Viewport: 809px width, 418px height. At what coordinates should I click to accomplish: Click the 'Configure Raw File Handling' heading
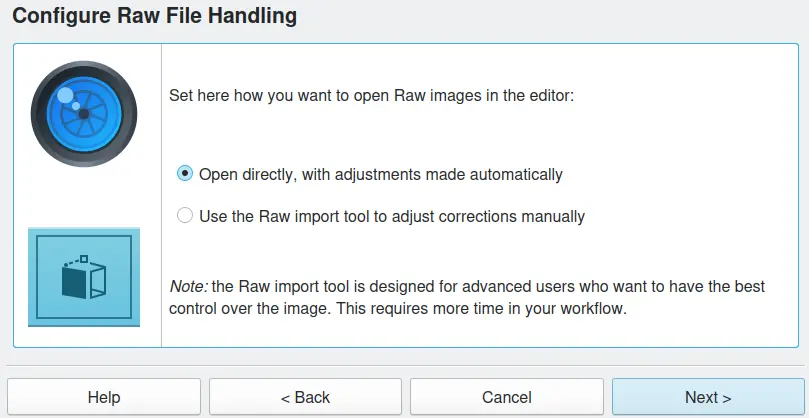coord(154,16)
